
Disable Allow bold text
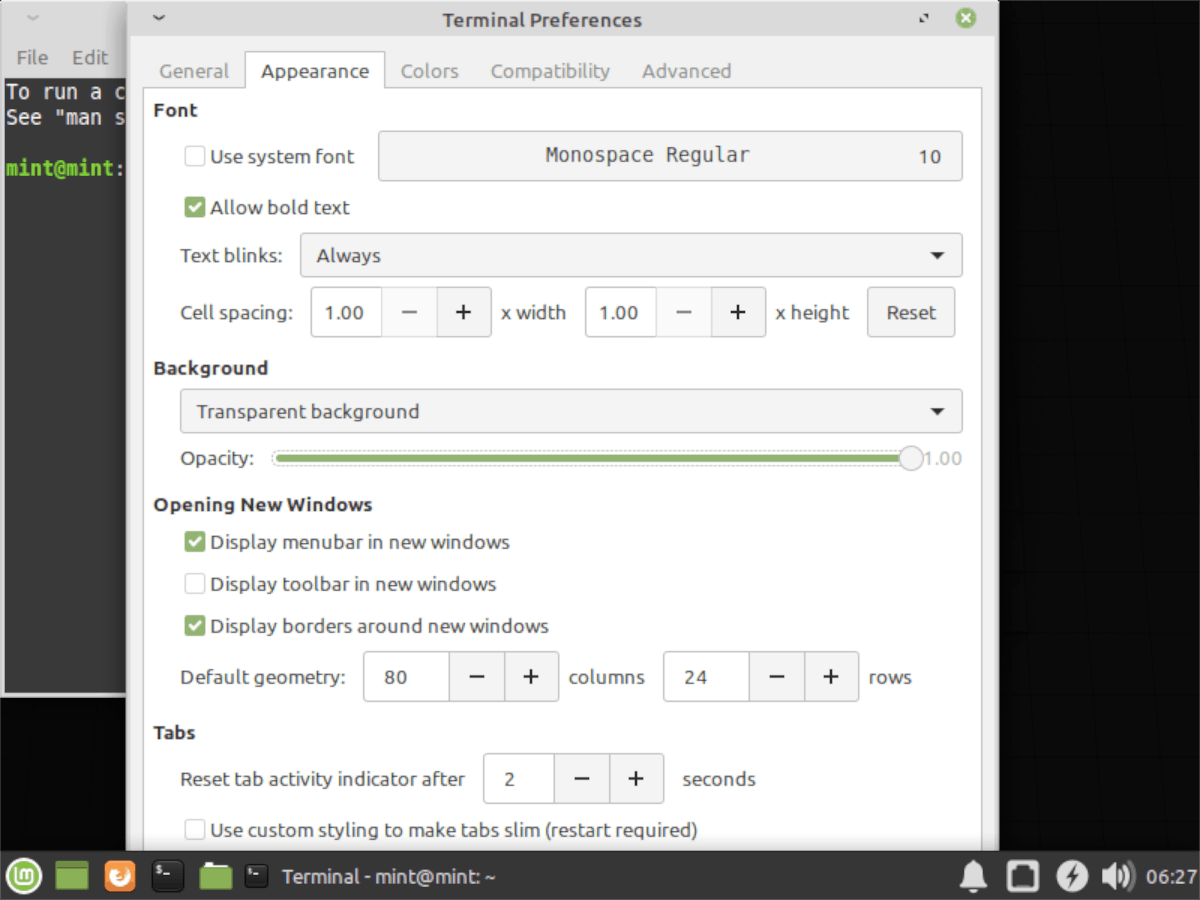194,207
